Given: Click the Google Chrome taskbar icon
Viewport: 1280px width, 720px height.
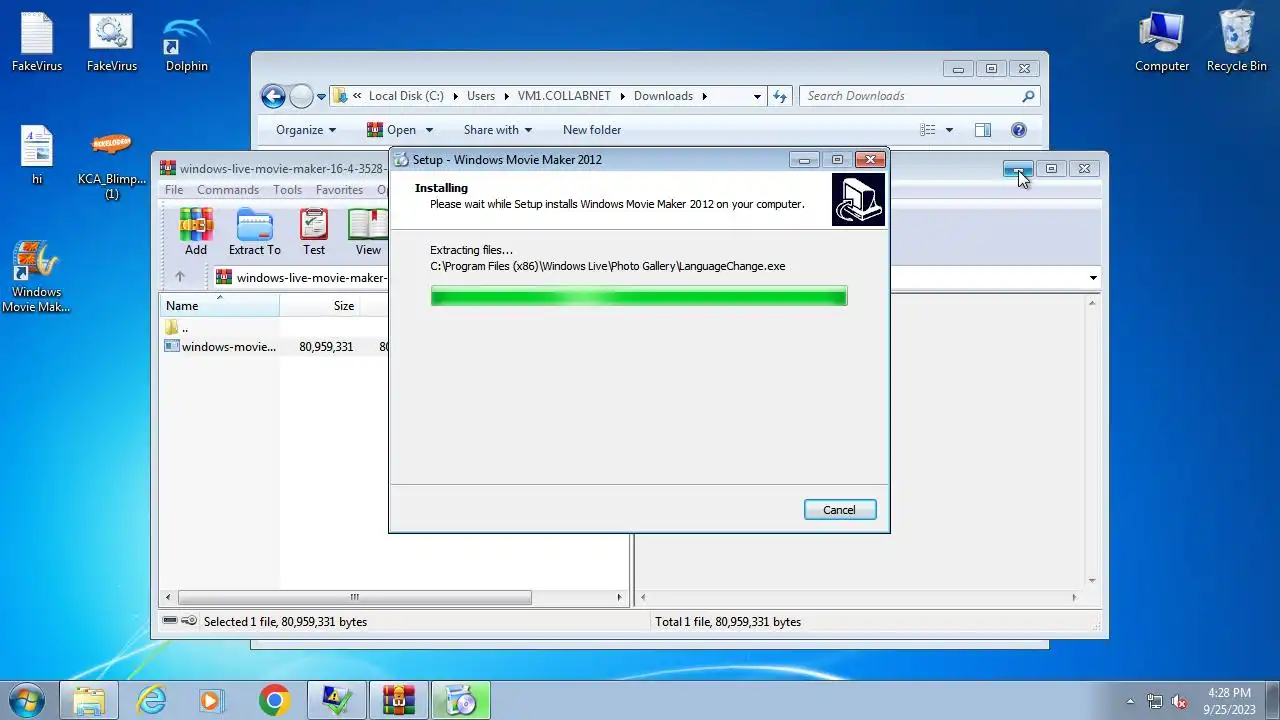Looking at the screenshot, I should pos(274,700).
